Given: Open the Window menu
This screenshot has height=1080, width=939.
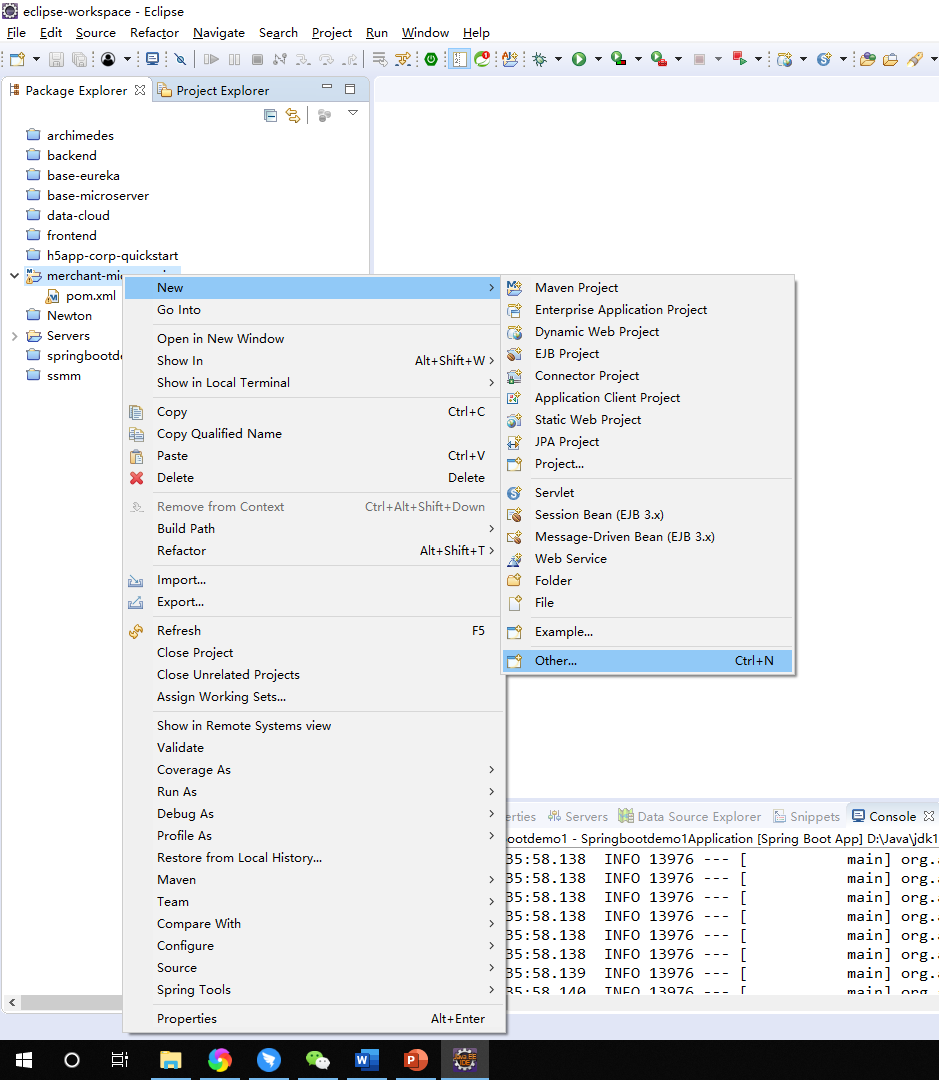Looking at the screenshot, I should (x=425, y=32).
